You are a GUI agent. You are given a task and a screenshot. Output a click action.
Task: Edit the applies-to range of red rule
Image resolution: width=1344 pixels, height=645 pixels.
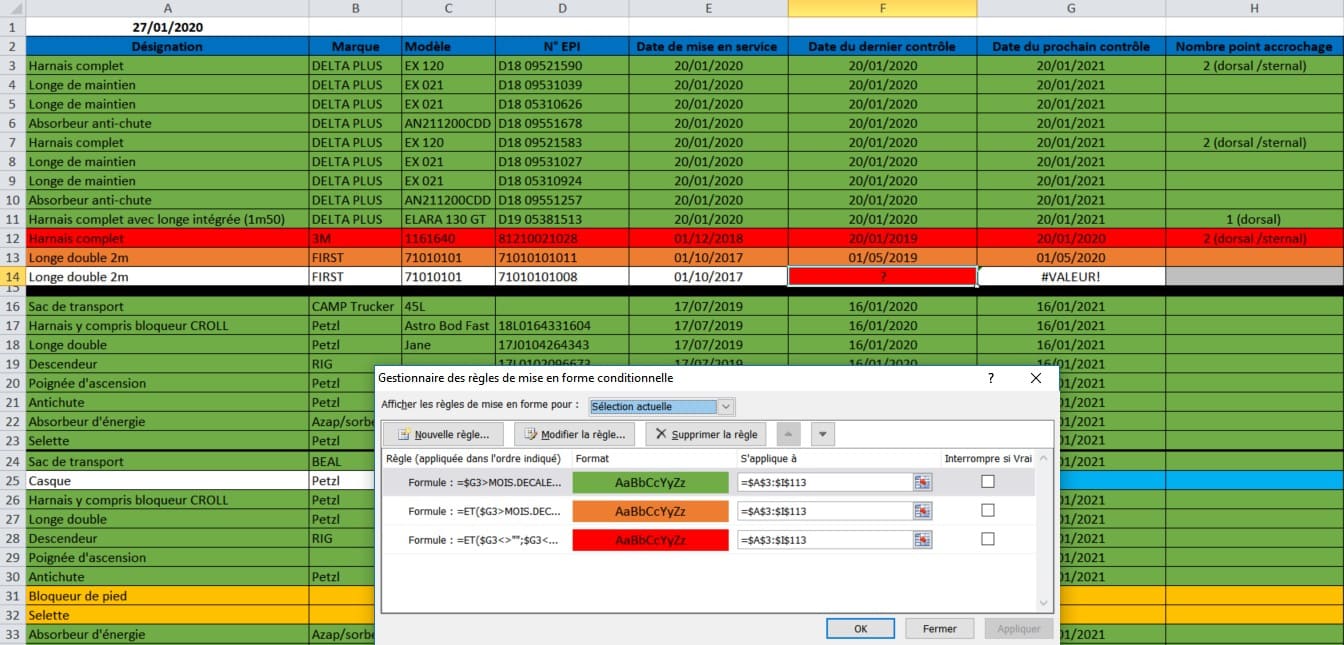[823, 540]
